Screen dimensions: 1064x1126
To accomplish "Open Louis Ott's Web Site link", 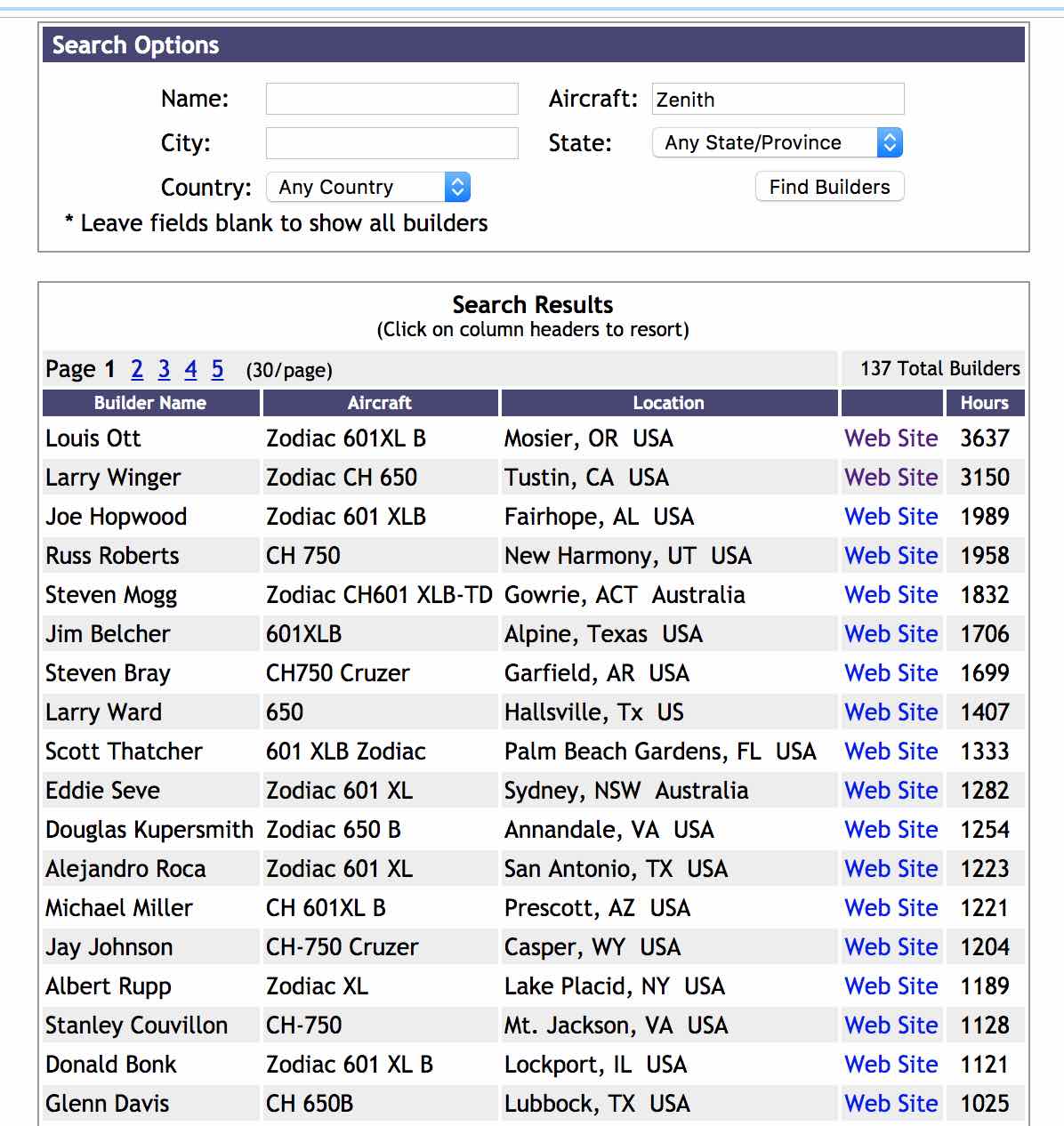I will click(x=891, y=438).
